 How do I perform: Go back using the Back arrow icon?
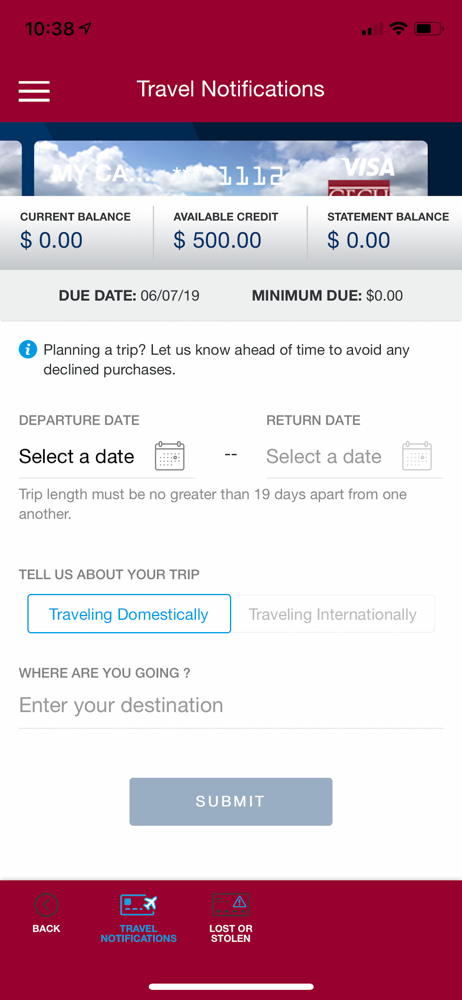click(x=47, y=904)
